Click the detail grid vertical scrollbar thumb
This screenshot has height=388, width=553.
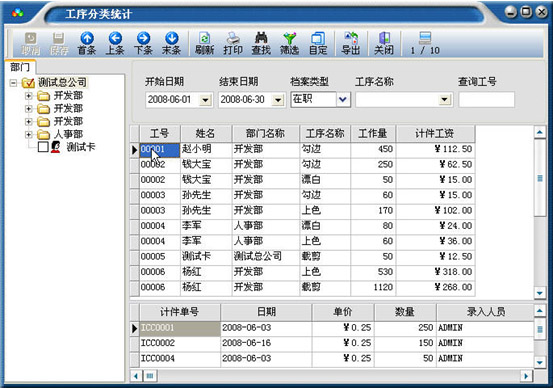pos(540,329)
